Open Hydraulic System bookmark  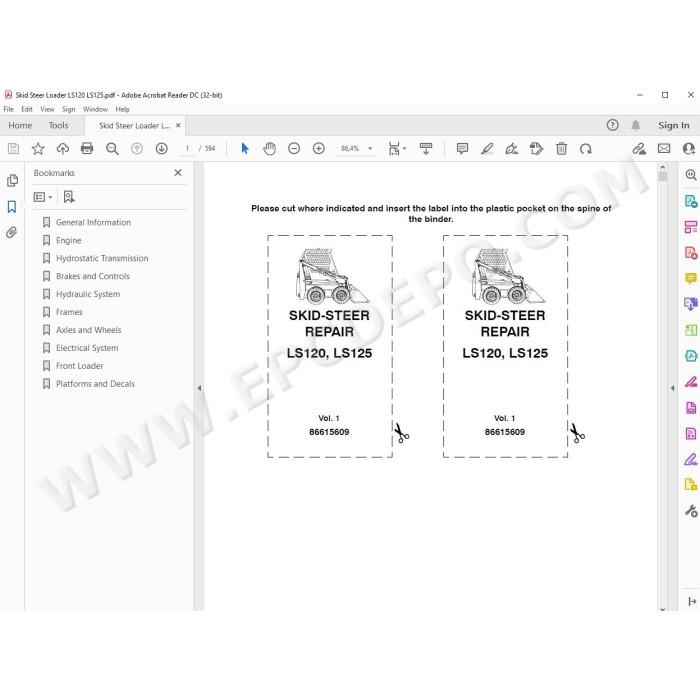pyautogui.click(x=88, y=294)
